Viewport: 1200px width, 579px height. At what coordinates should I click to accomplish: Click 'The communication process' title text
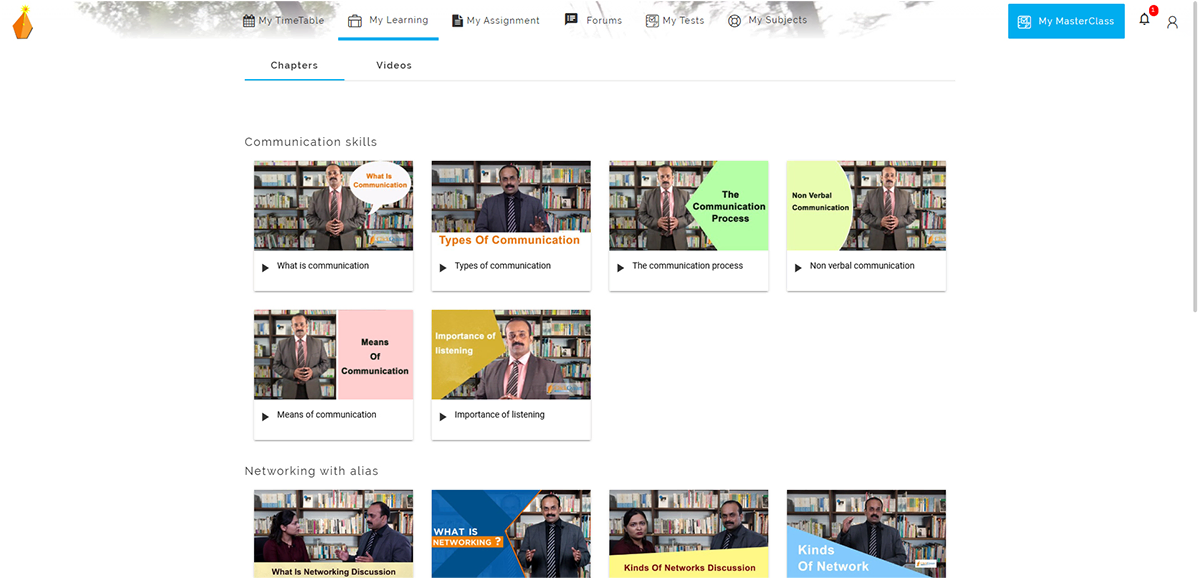(x=688, y=266)
